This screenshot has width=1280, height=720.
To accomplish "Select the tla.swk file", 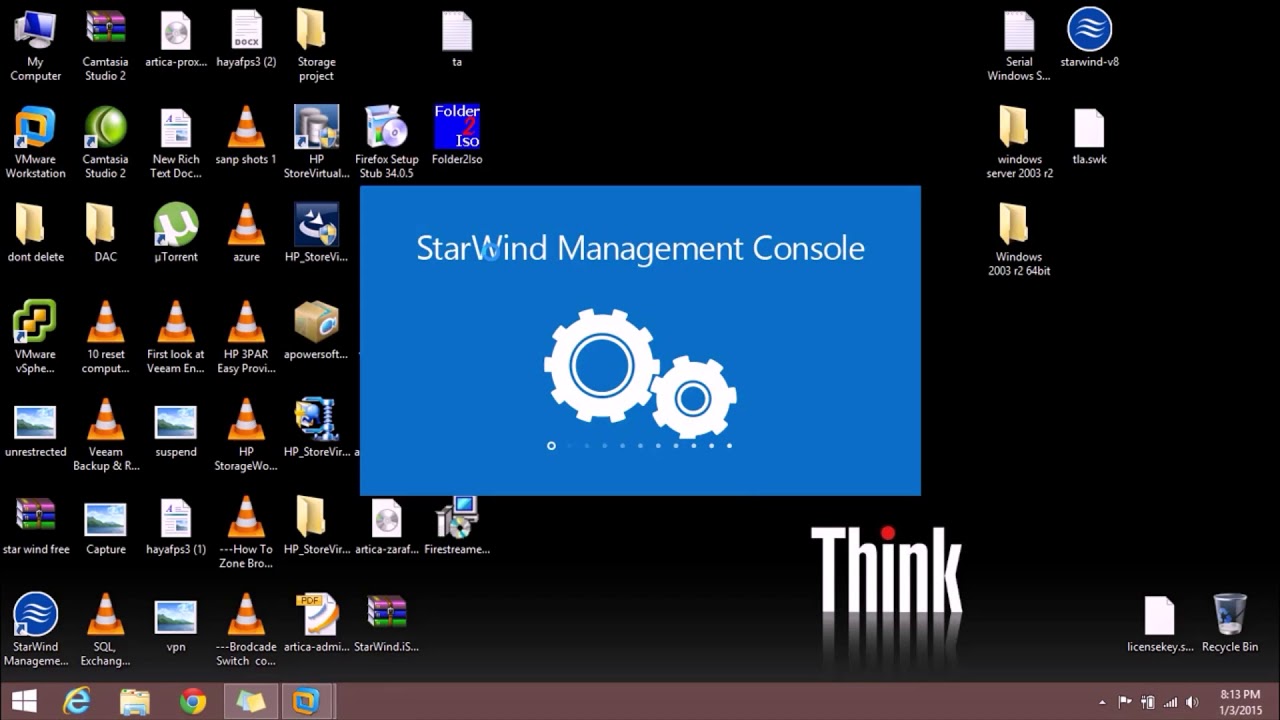I will 1089,137.
